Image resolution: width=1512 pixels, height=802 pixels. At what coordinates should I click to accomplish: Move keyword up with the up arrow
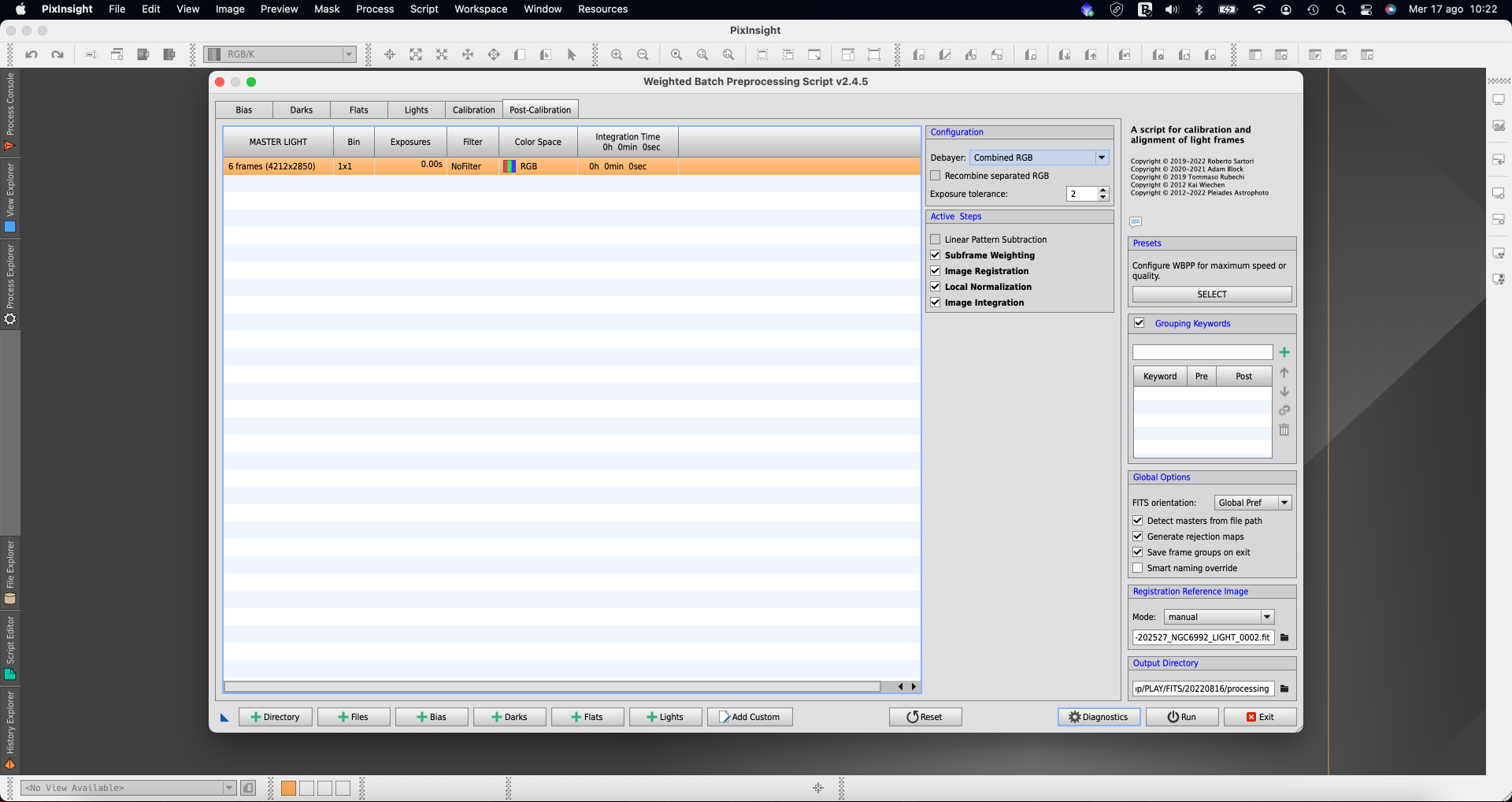click(1284, 373)
